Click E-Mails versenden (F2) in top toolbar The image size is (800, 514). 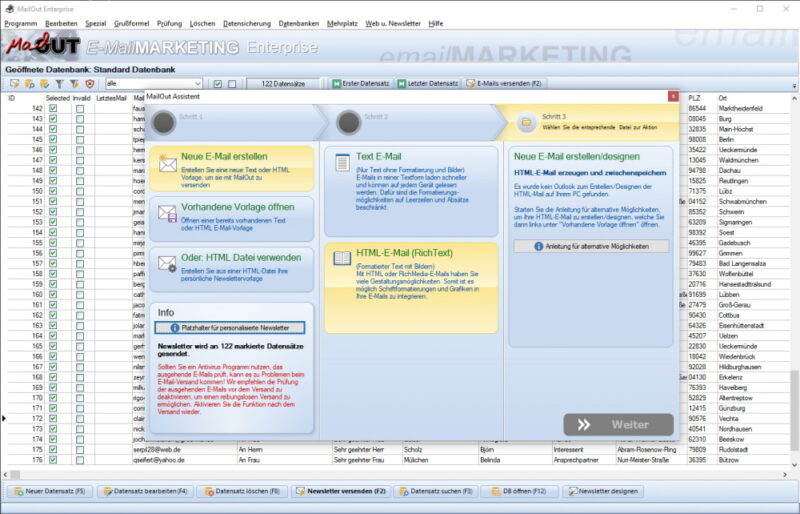click(x=504, y=83)
